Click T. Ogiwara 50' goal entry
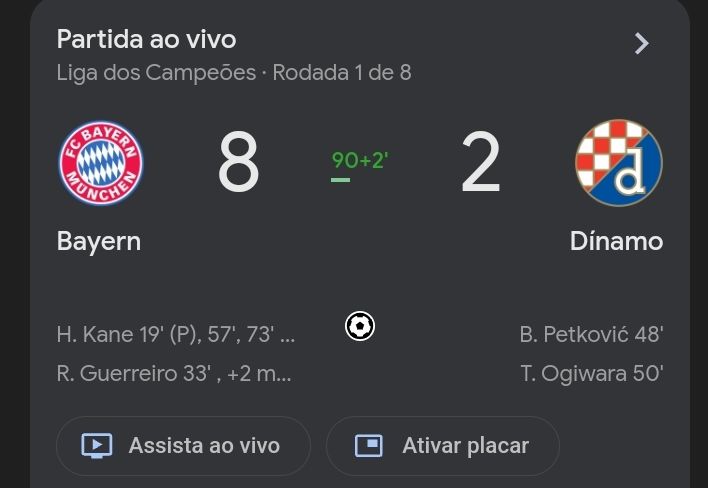Screen dimensions: 708x488 point(591,375)
